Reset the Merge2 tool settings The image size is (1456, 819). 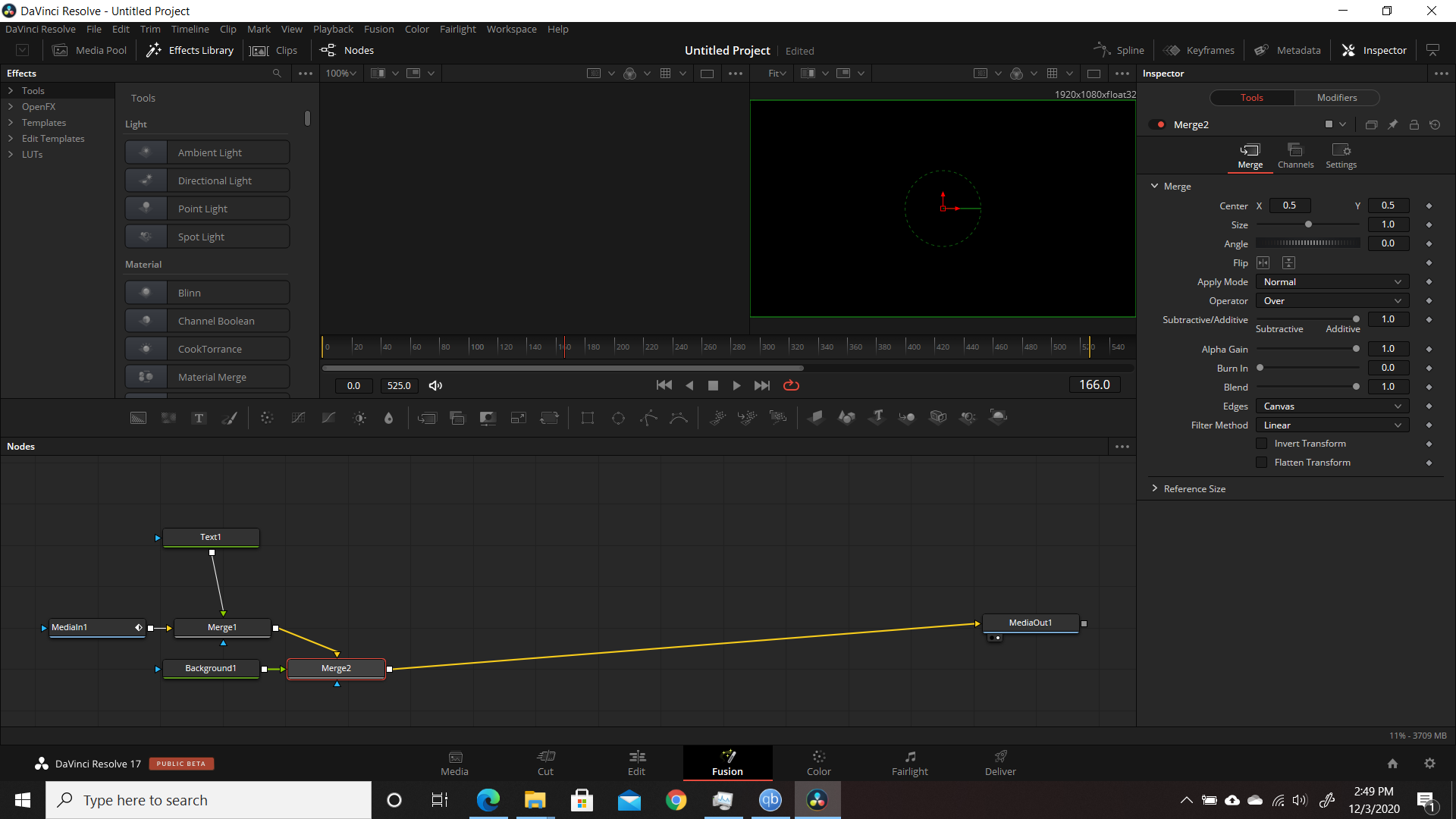[1435, 124]
